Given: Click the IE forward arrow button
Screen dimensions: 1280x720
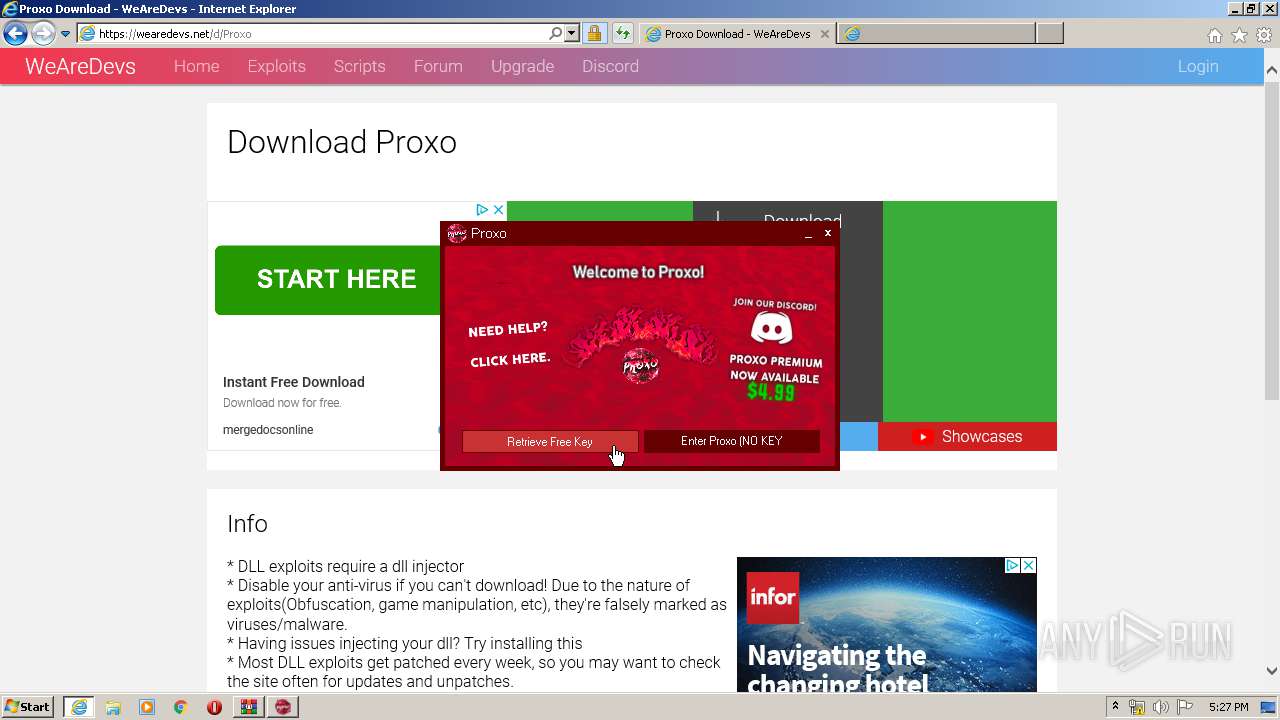Looking at the screenshot, I should click(43, 33).
